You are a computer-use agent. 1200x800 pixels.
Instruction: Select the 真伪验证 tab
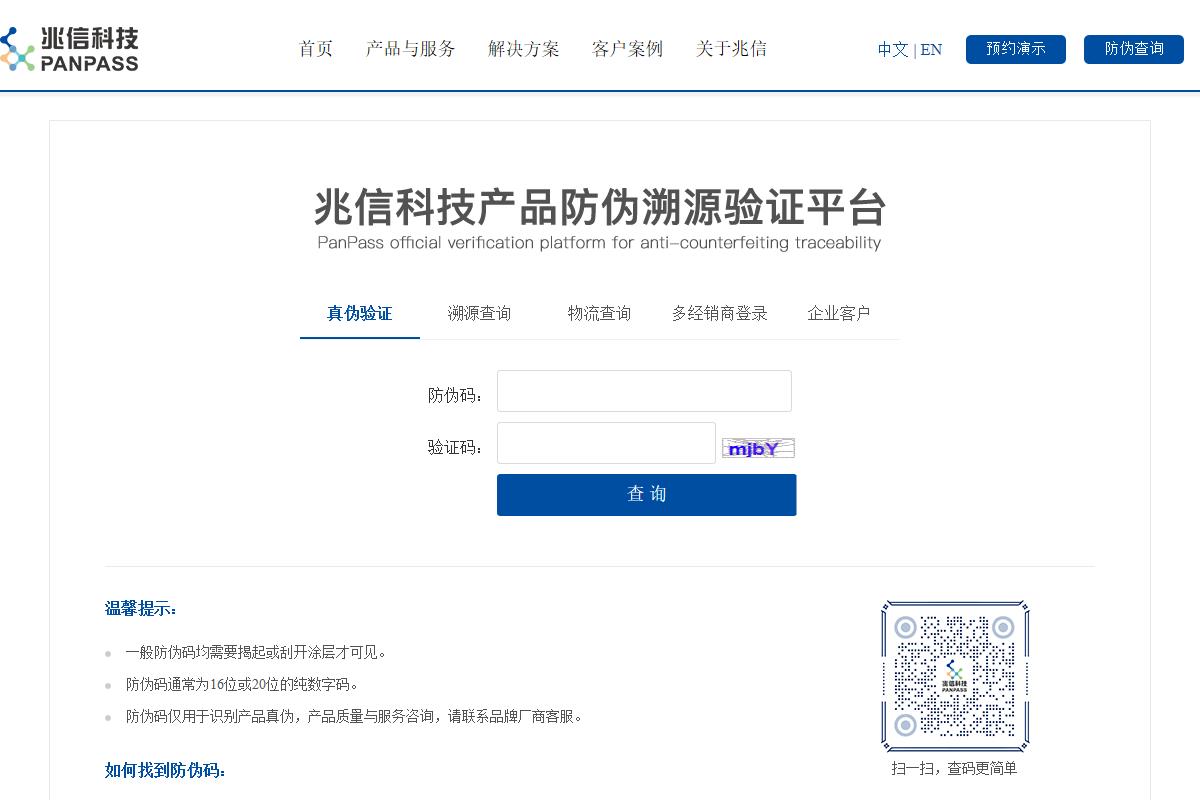click(360, 313)
